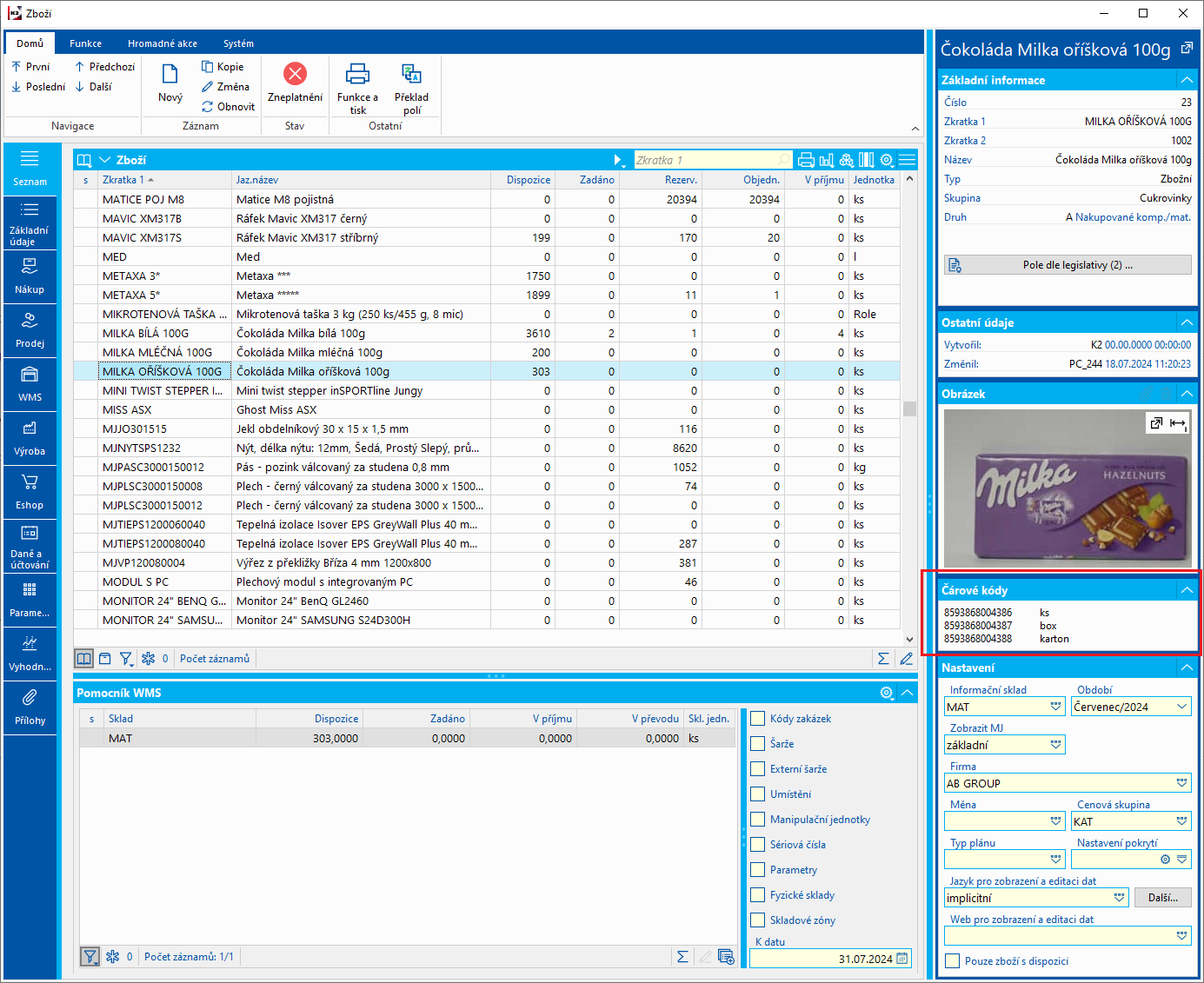Open the Období dropdown
Screen dimensions: 1204x983
pos(1181,707)
